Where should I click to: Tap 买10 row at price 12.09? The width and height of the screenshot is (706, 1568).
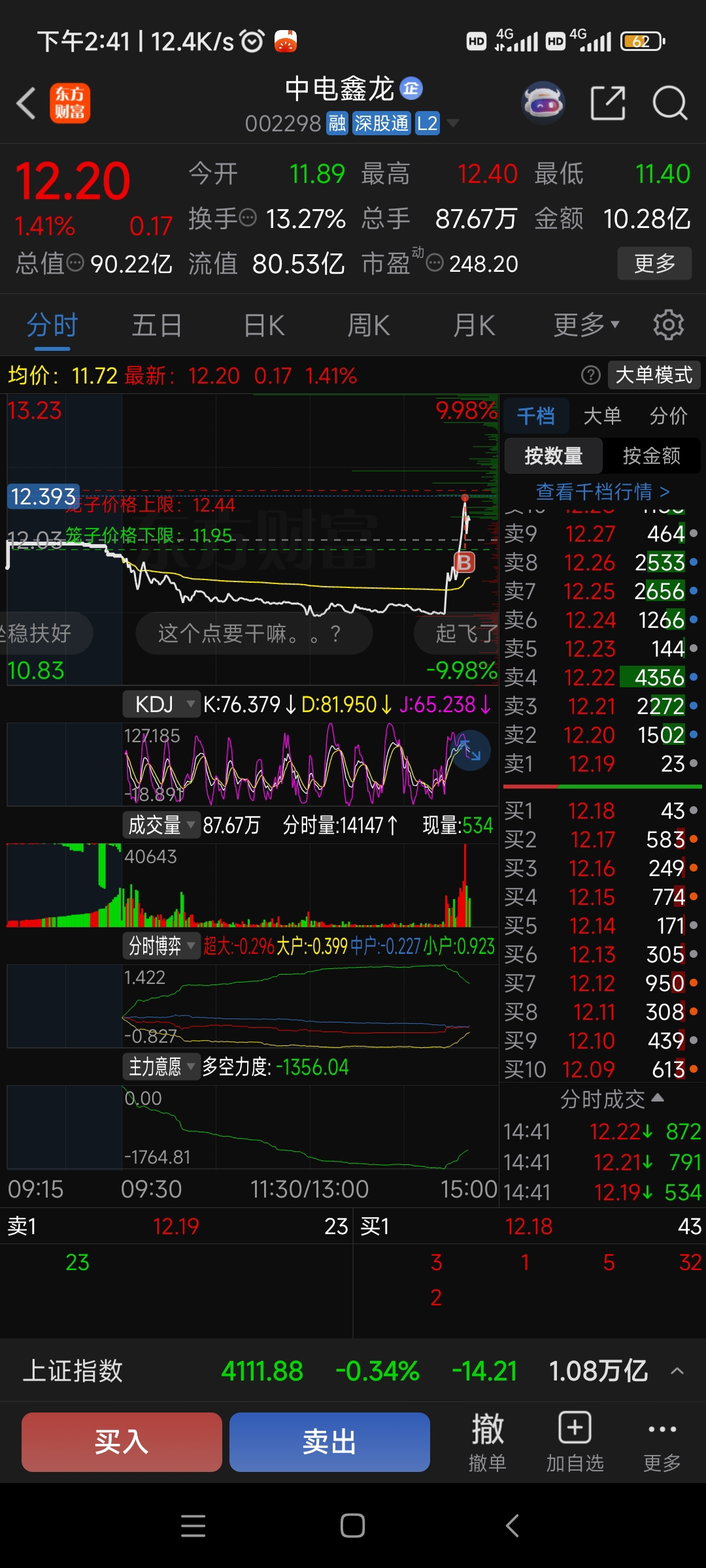click(601, 1070)
